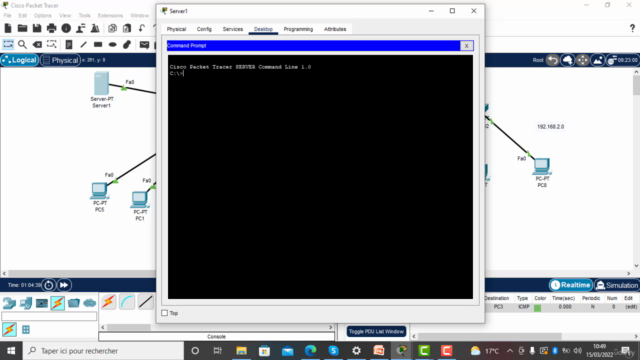
Task: Create a new cluster cloud icon
Action: pos(568,60)
